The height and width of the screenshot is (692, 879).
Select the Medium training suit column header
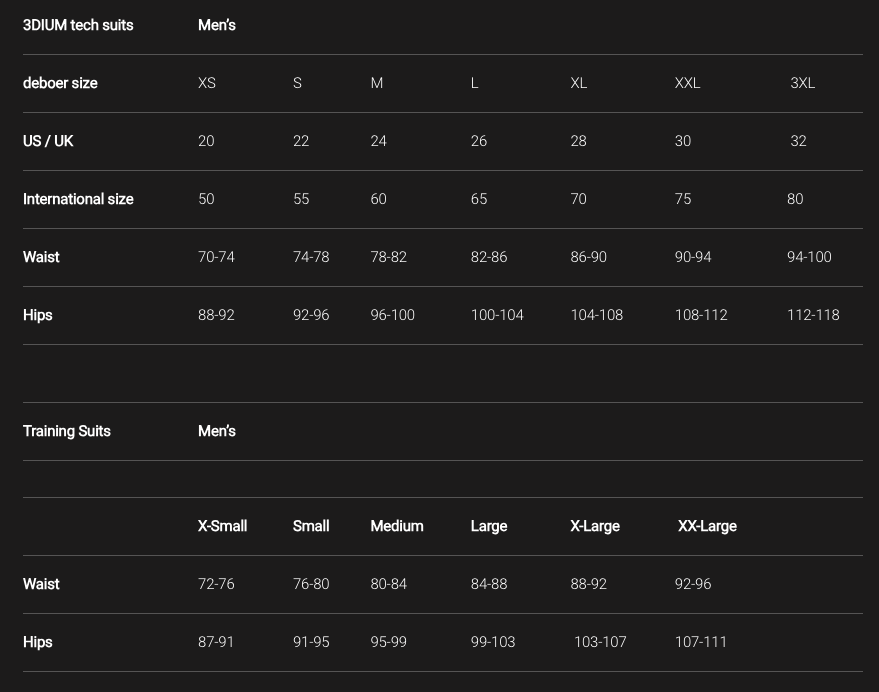(x=397, y=526)
